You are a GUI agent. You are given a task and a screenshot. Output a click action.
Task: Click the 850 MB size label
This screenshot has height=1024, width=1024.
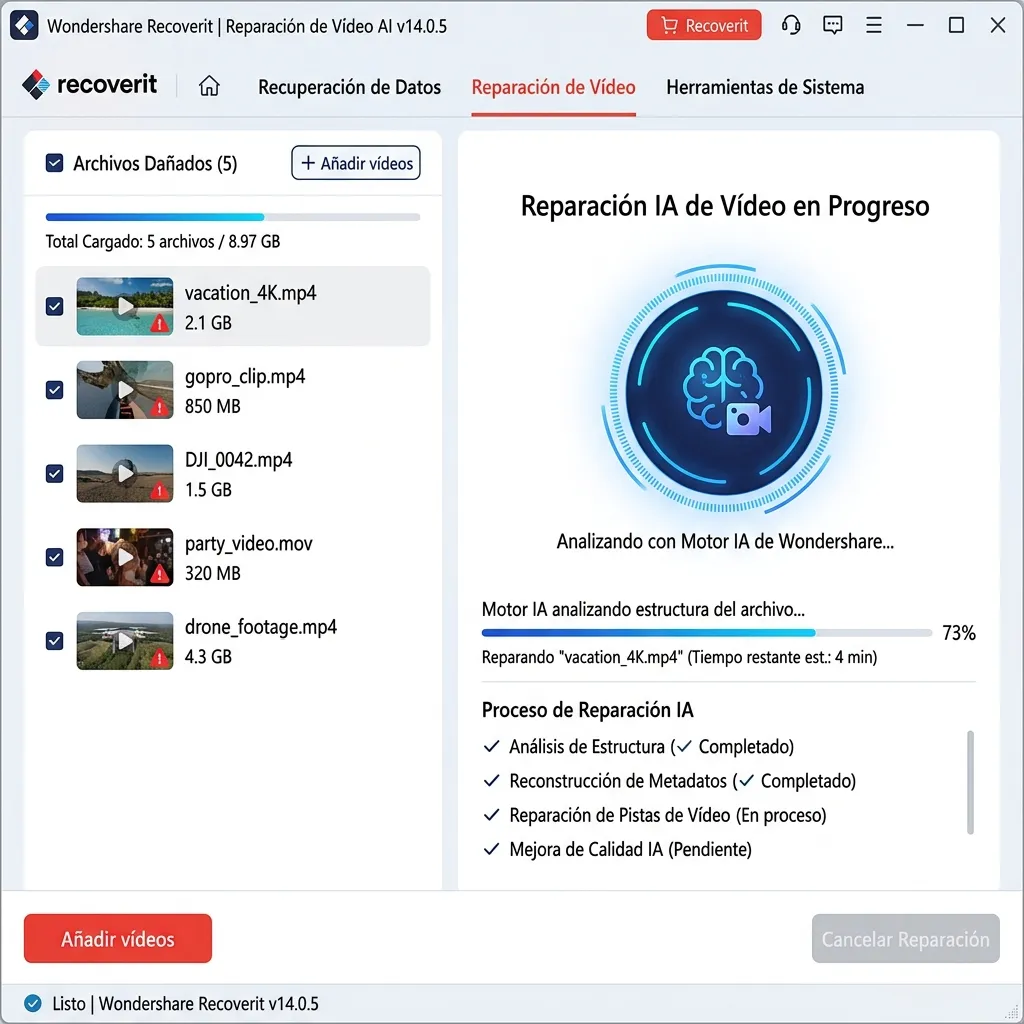[x=212, y=406]
